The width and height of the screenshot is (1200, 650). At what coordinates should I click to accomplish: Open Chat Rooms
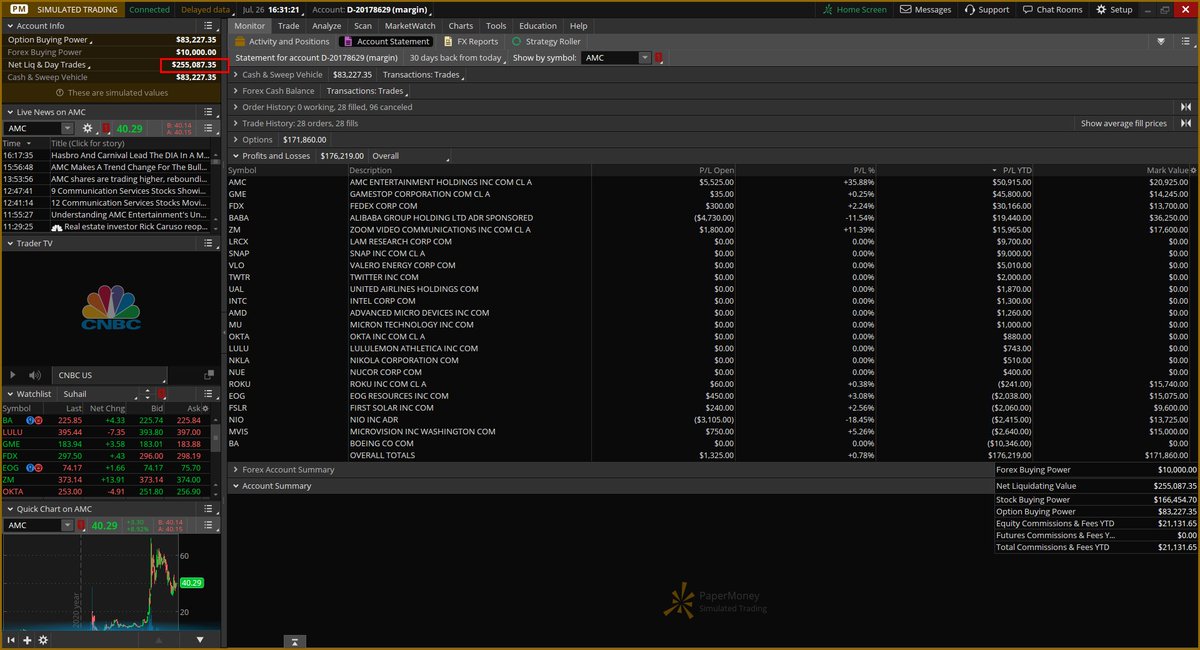1052,9
